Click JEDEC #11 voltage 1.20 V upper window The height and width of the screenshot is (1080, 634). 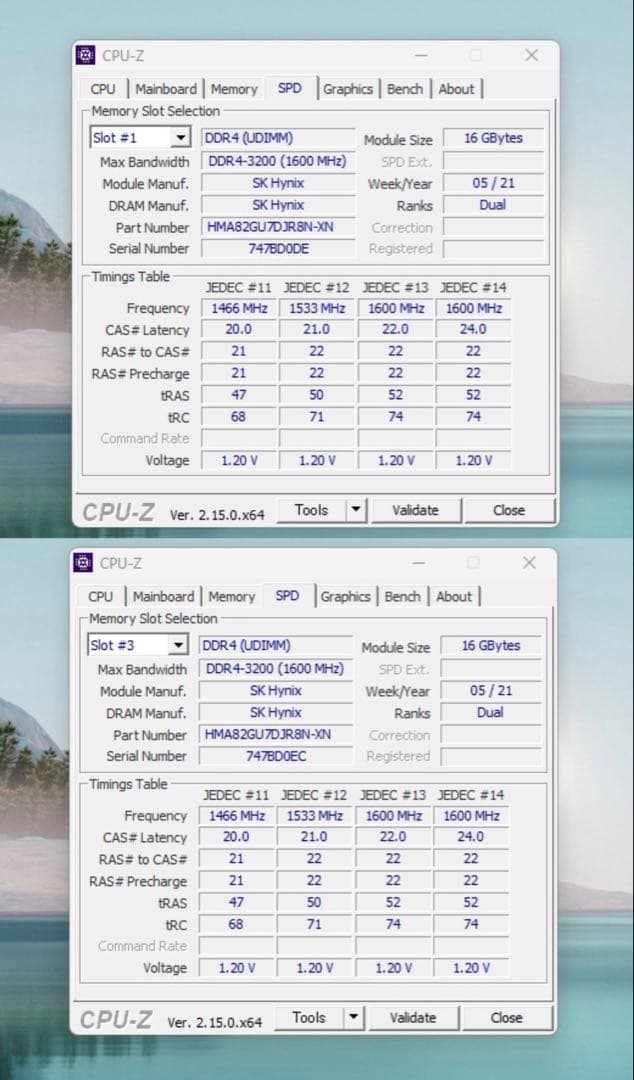coord(239,460)
